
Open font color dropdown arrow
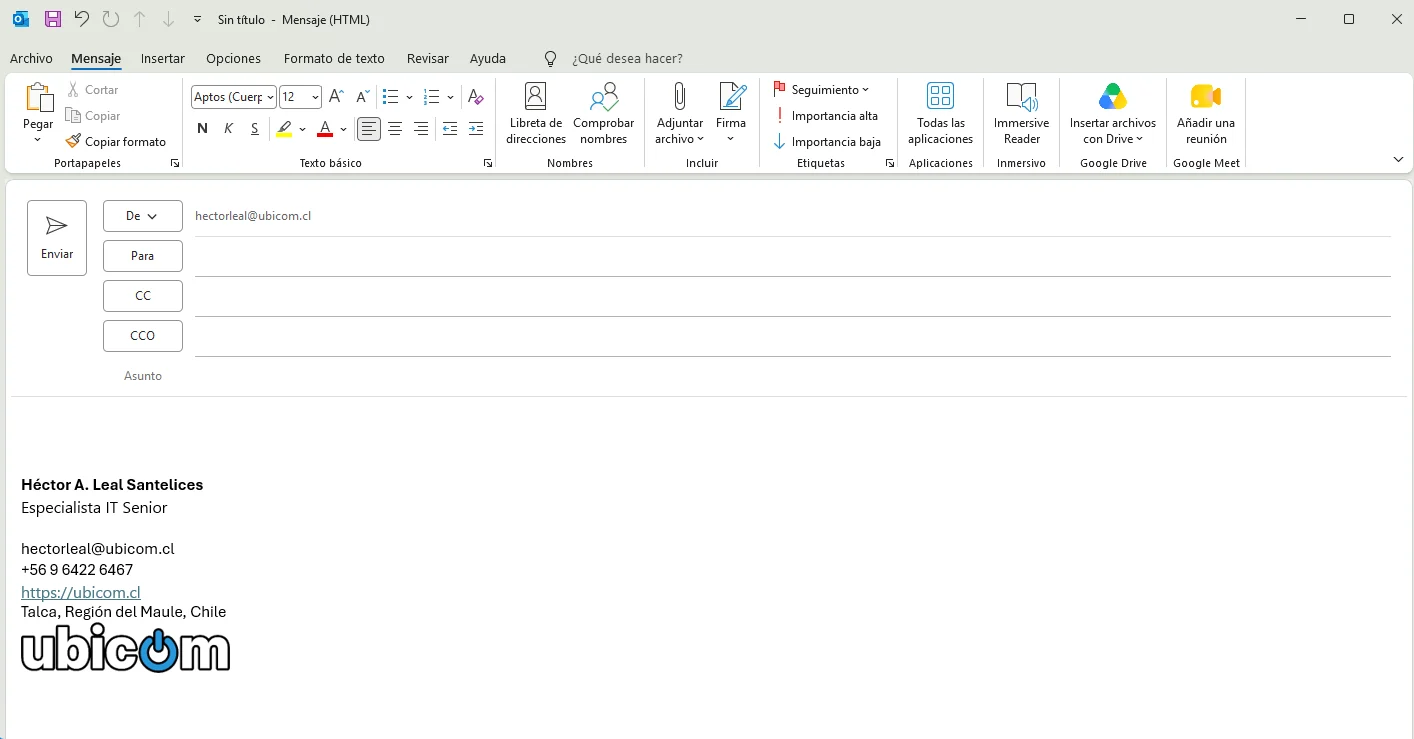[343, 129]
